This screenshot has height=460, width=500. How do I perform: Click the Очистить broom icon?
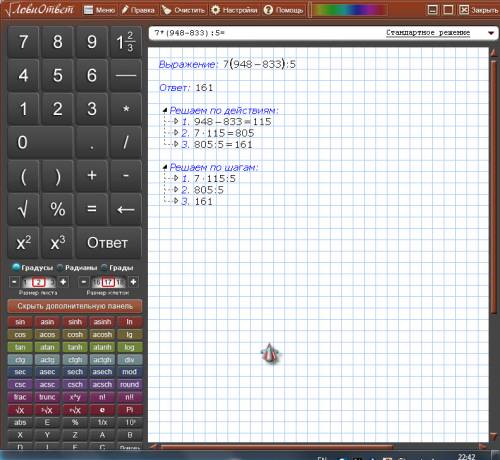(x=166, y=10)
